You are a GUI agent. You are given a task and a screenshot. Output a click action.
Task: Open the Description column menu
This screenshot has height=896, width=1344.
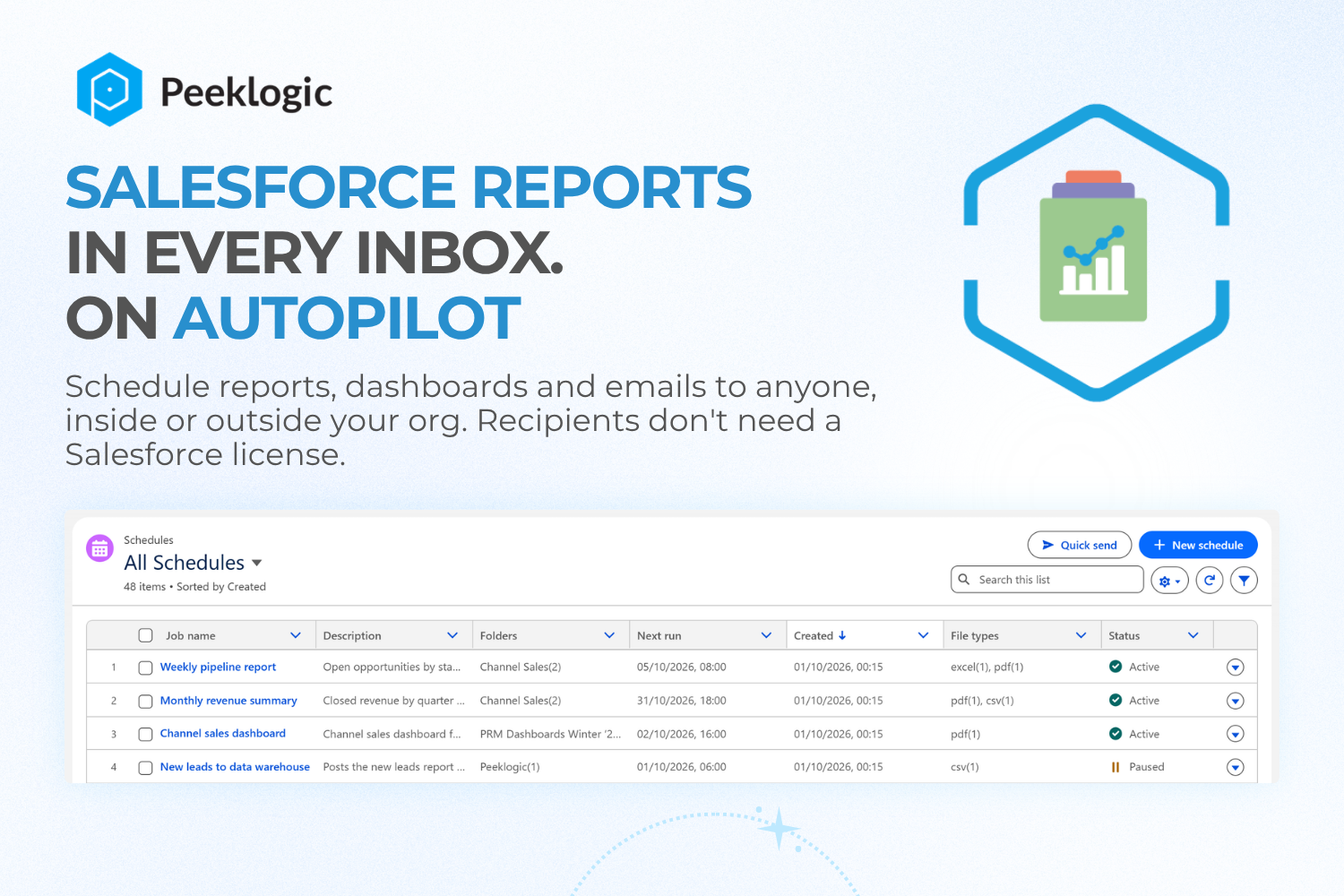pos(452,635)
